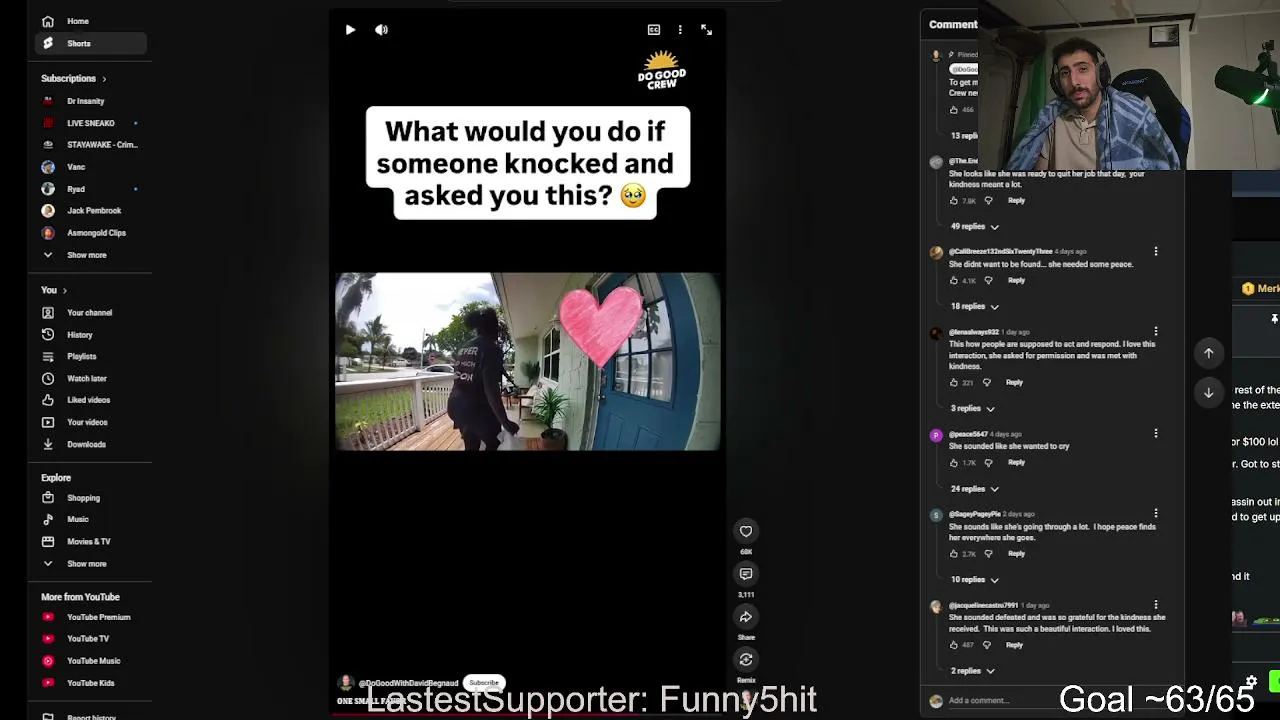This screenshot has width=1280, height=720.
Task: Click the YouTube Kids icon
Action: click(48, 683)
